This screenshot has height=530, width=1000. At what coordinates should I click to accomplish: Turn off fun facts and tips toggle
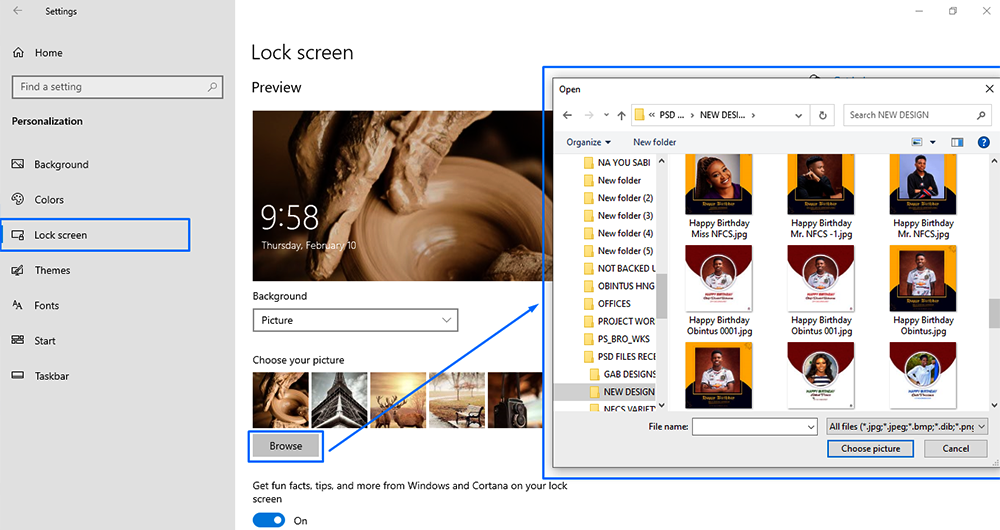pyautogui.click(x=268, y=520)
